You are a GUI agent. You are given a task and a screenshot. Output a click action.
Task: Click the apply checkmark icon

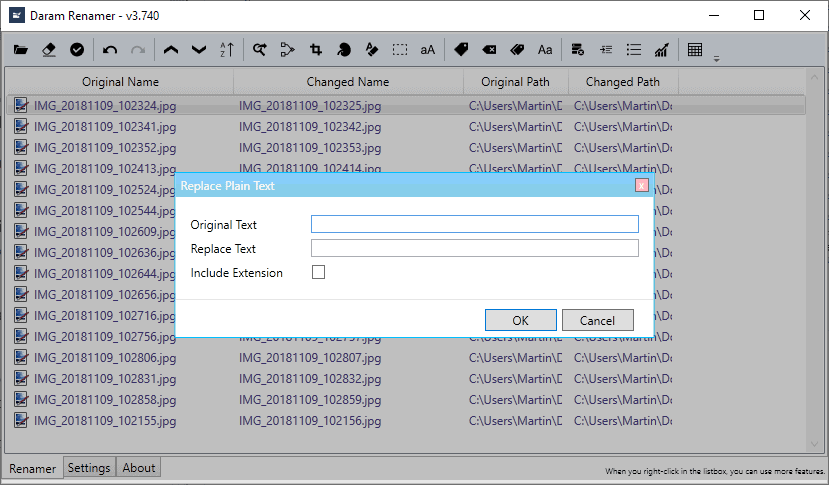tap(77, 50)
